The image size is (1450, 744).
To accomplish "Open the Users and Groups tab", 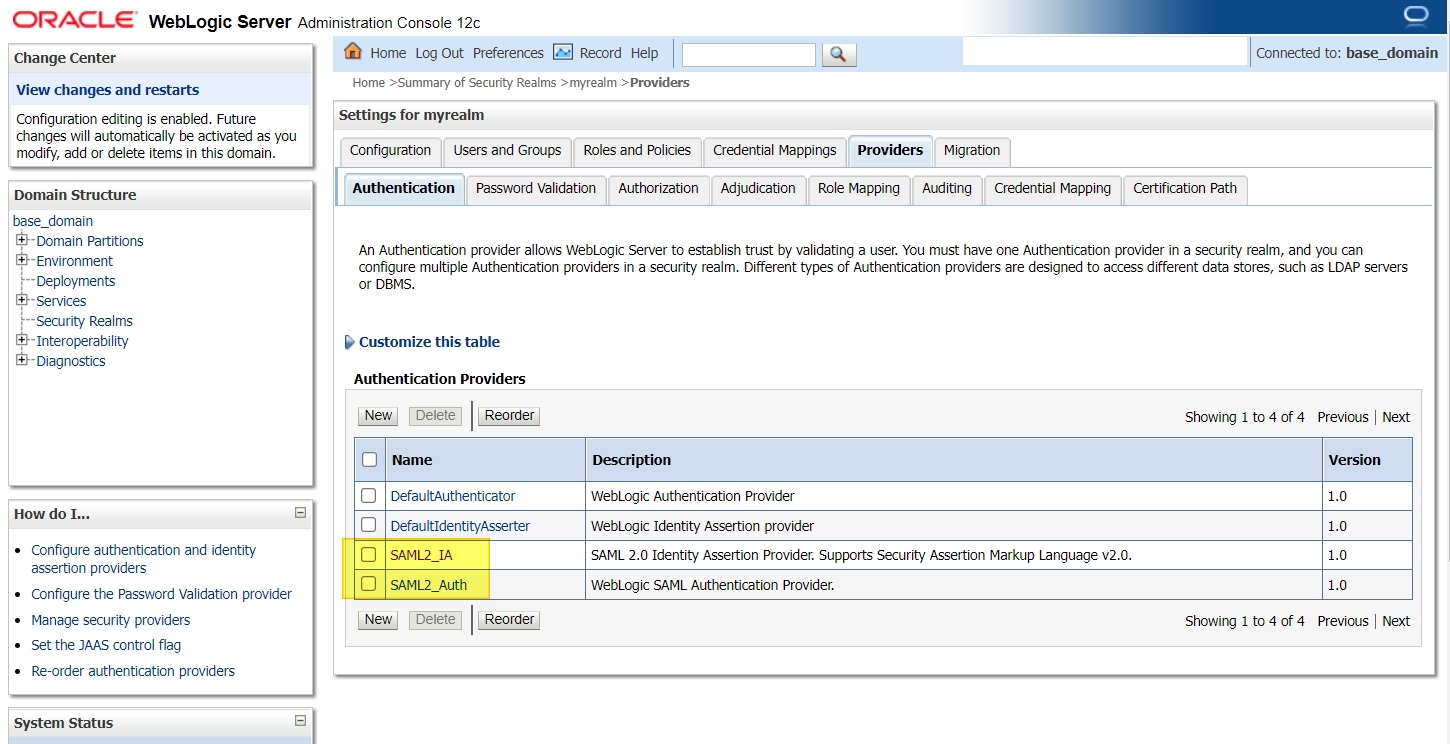I will click(507, 150).
